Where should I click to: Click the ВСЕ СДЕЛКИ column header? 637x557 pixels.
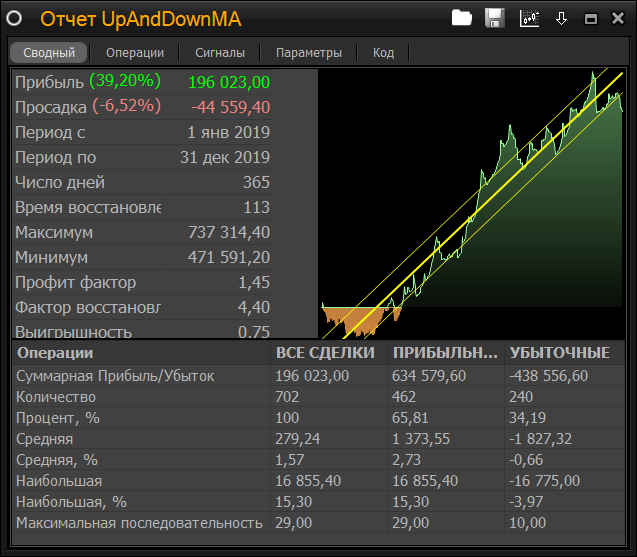325,353
